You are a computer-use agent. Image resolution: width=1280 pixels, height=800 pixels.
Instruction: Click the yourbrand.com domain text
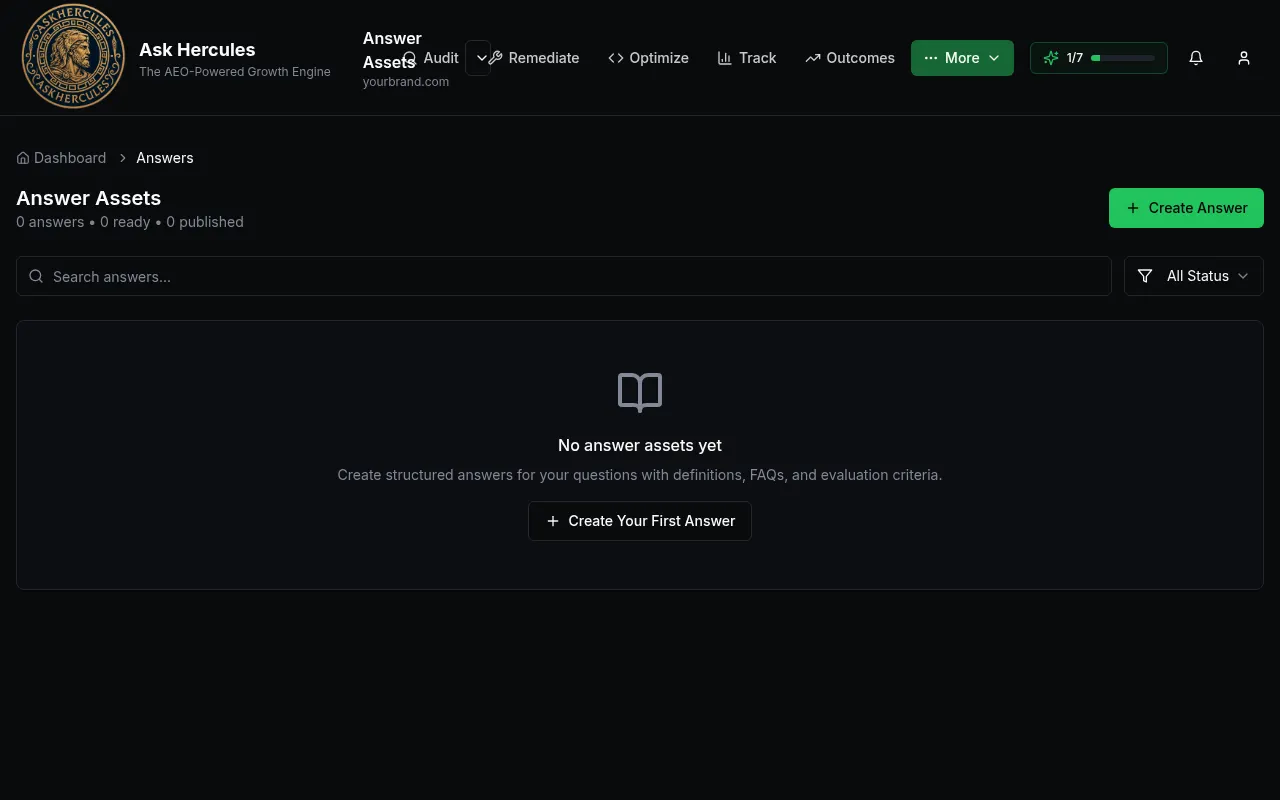[x=406, y=82]
